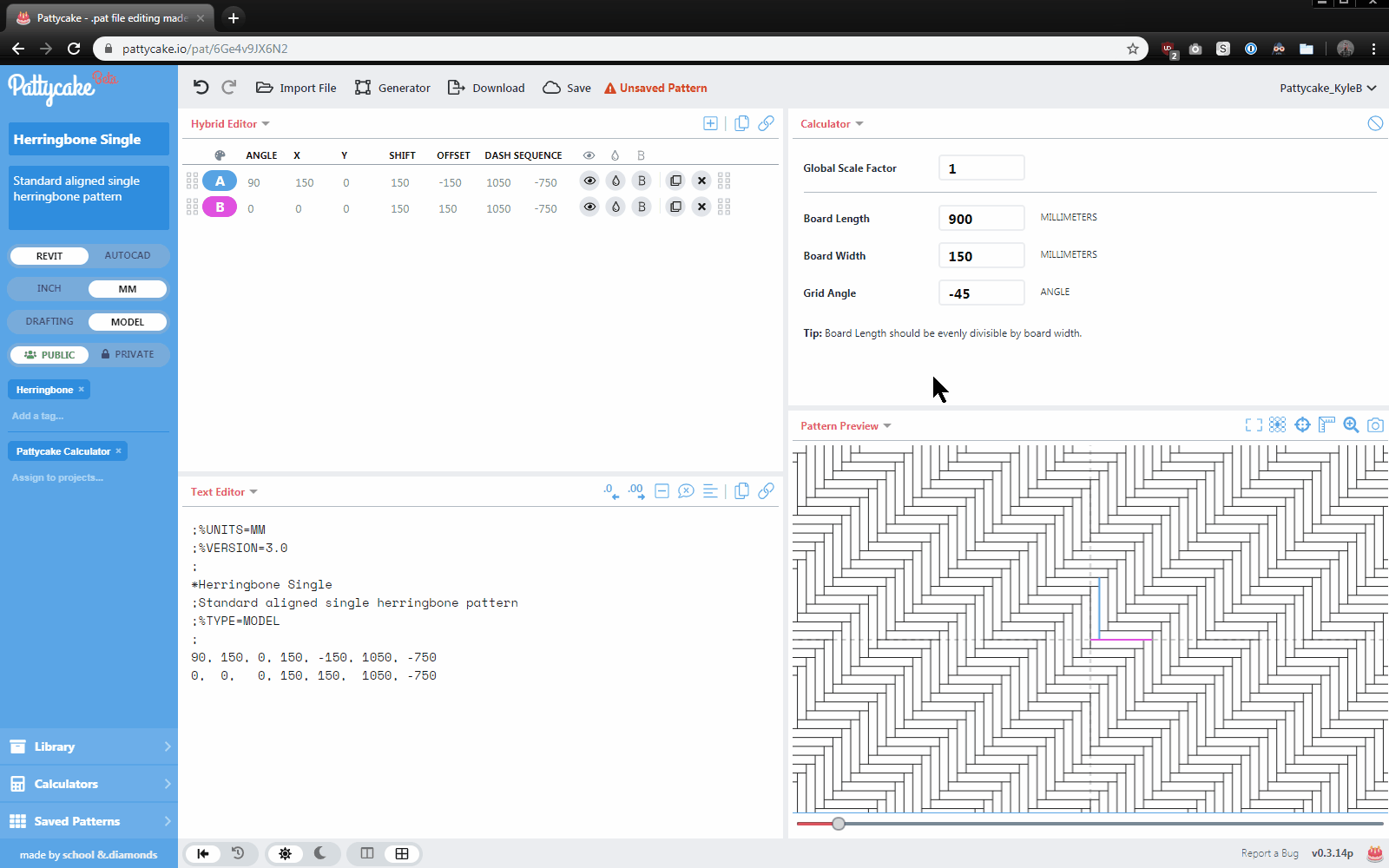Click the Board Length input field
The image size is (1389, 868).
[x=981, y=218]
